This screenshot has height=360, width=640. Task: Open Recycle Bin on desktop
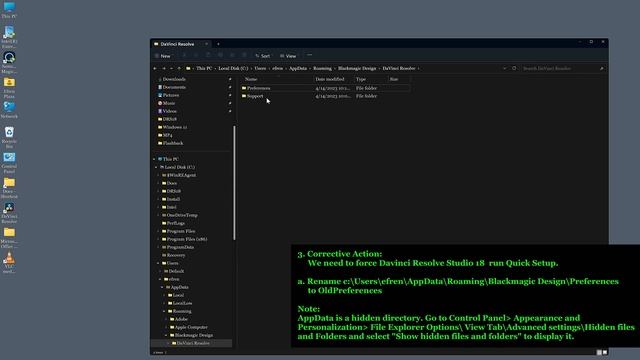click(x=9, y=137)
